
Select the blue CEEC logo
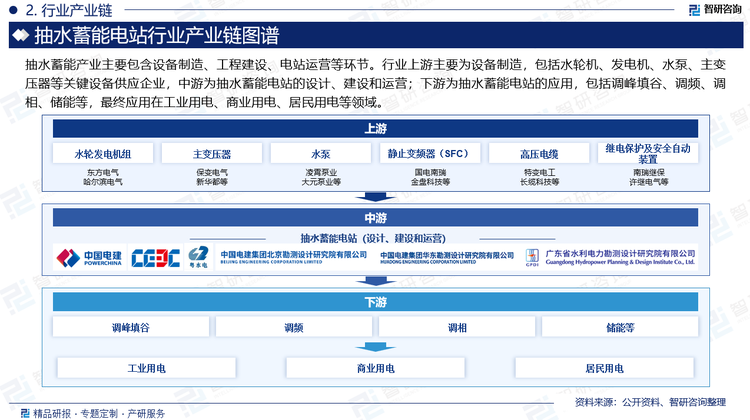tap(155, 258)
